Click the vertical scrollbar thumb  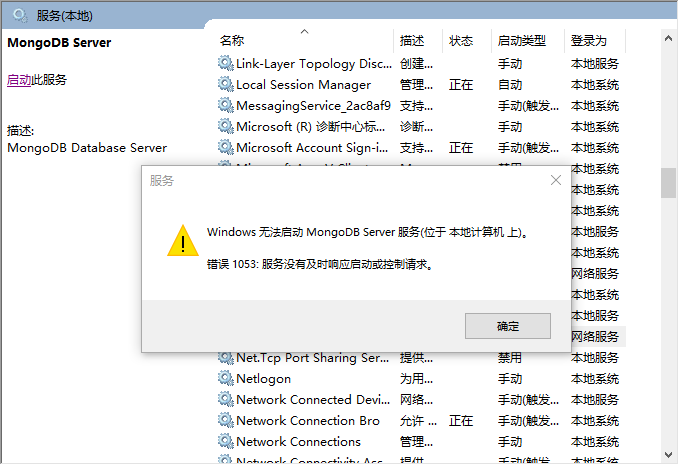[668, 182]
